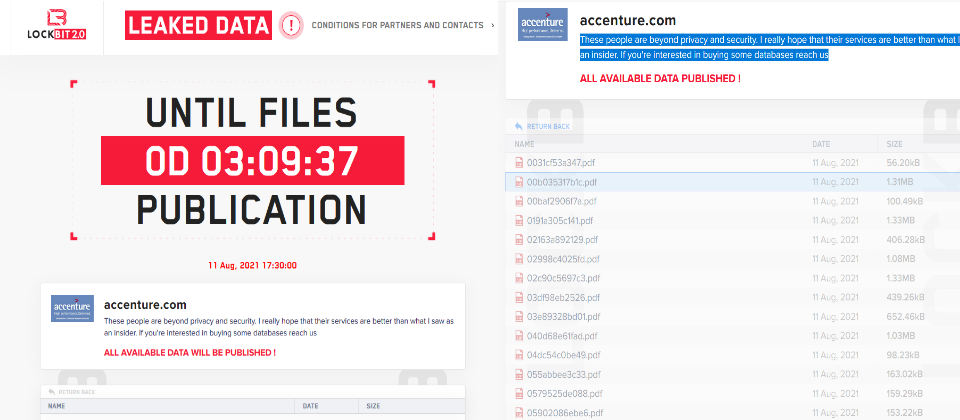Click PDF icon for 055abbee3c33.pdf
The image size is (960, 420).
point(519,374)
